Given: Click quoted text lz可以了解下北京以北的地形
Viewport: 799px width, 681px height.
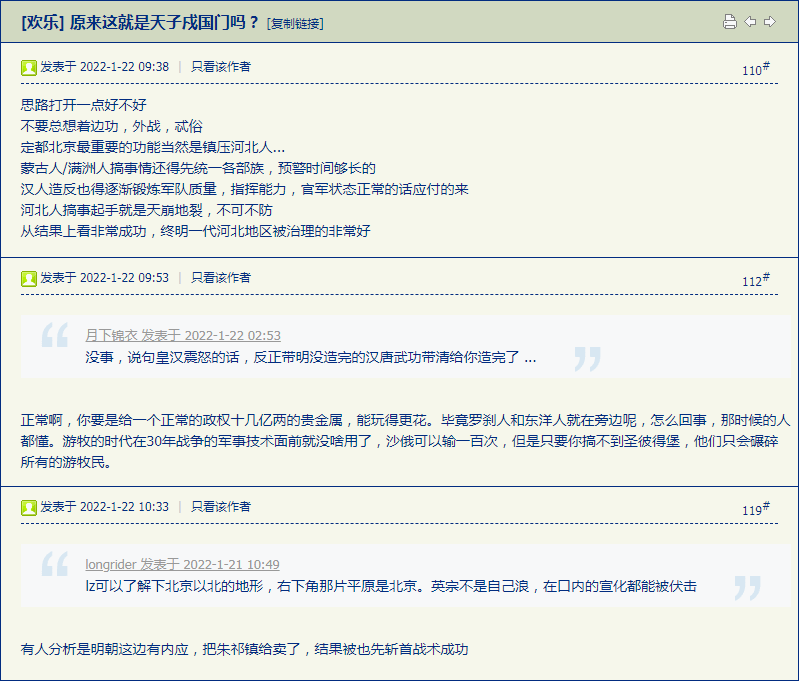Looking at the screenshot, I should point(391,586).
